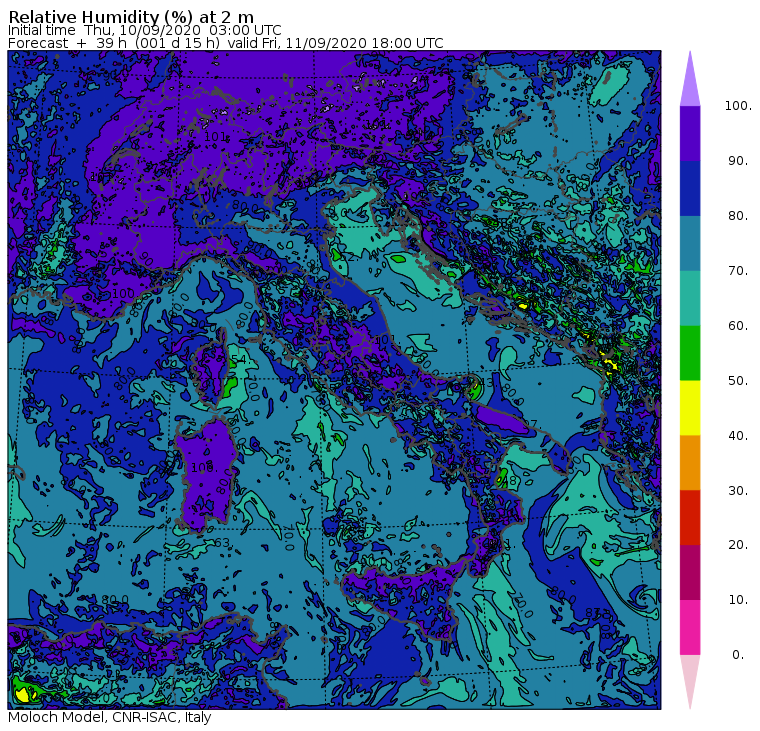Click the violet 90–100% legend color band
This screenshot has height=731, width=760.
click(x=690, y=133)
